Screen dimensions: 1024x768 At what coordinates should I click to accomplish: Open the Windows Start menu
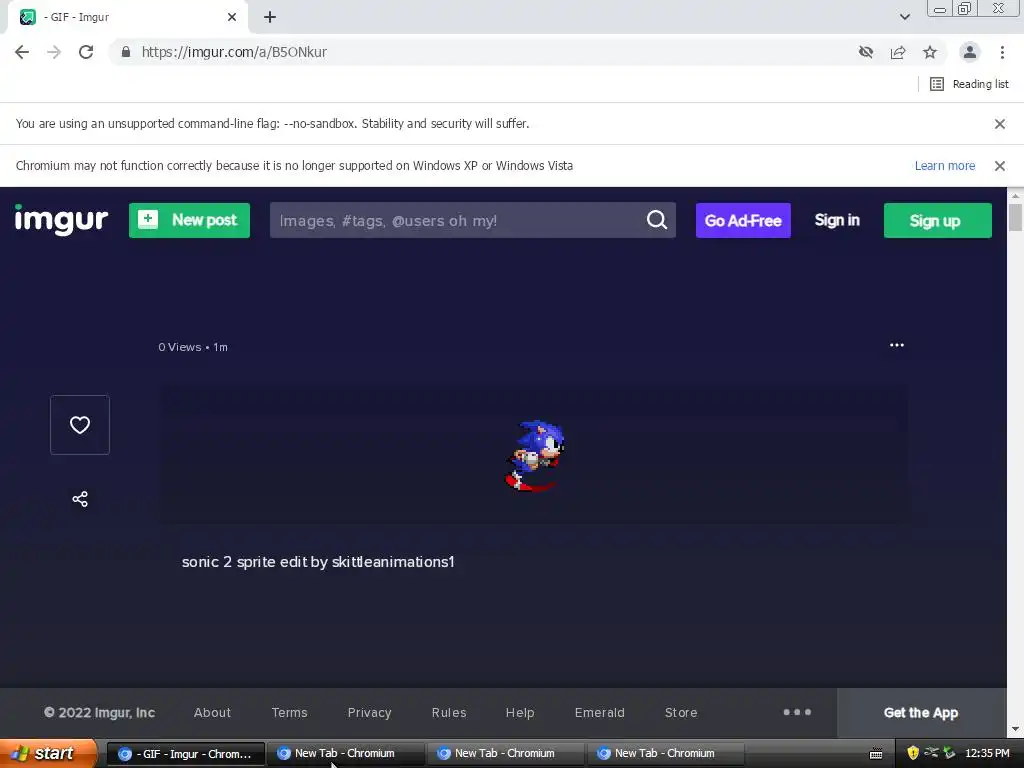[x=48, y=754]
